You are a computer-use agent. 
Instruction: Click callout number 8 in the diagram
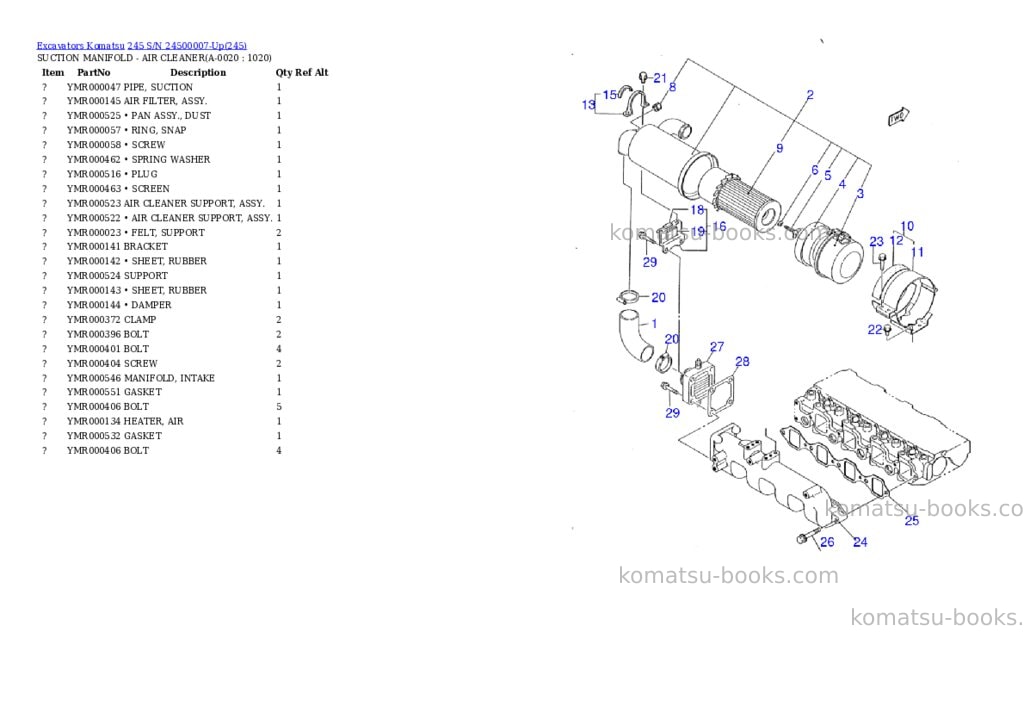coord(673,87)
